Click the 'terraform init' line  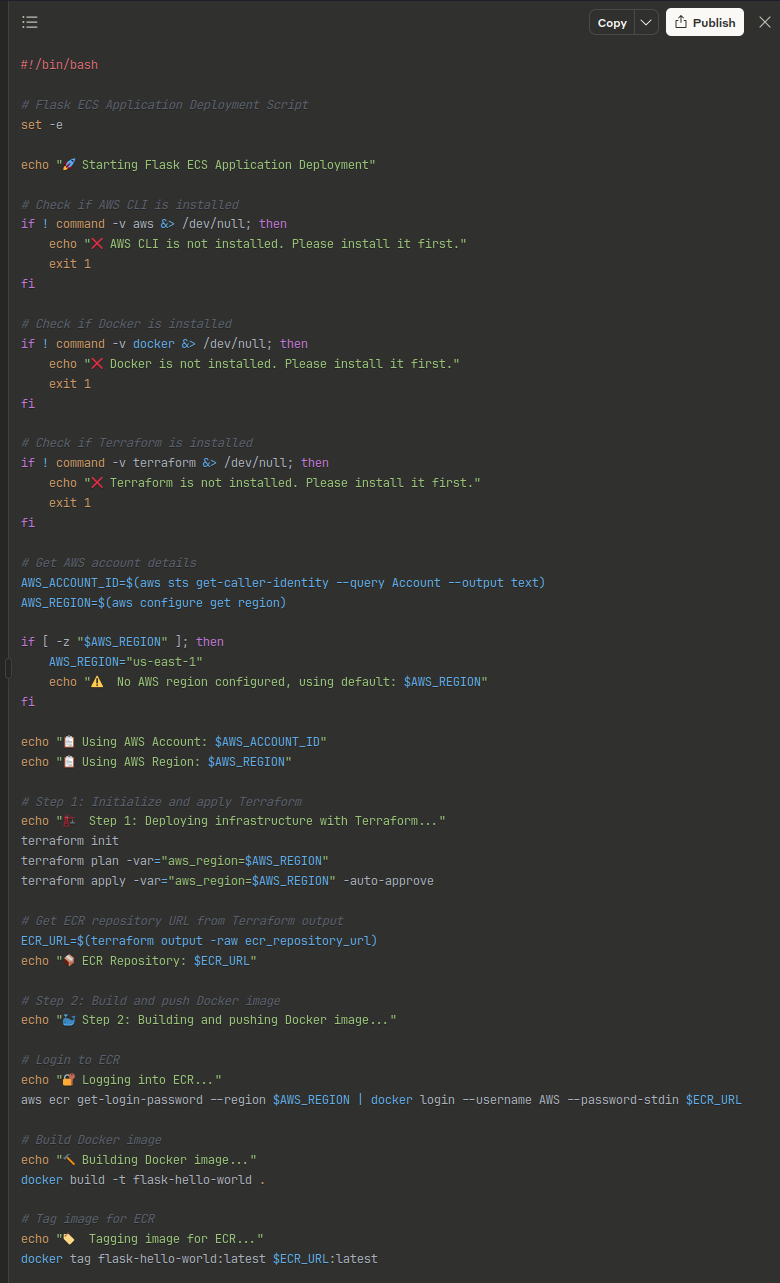tap(70, 841)
